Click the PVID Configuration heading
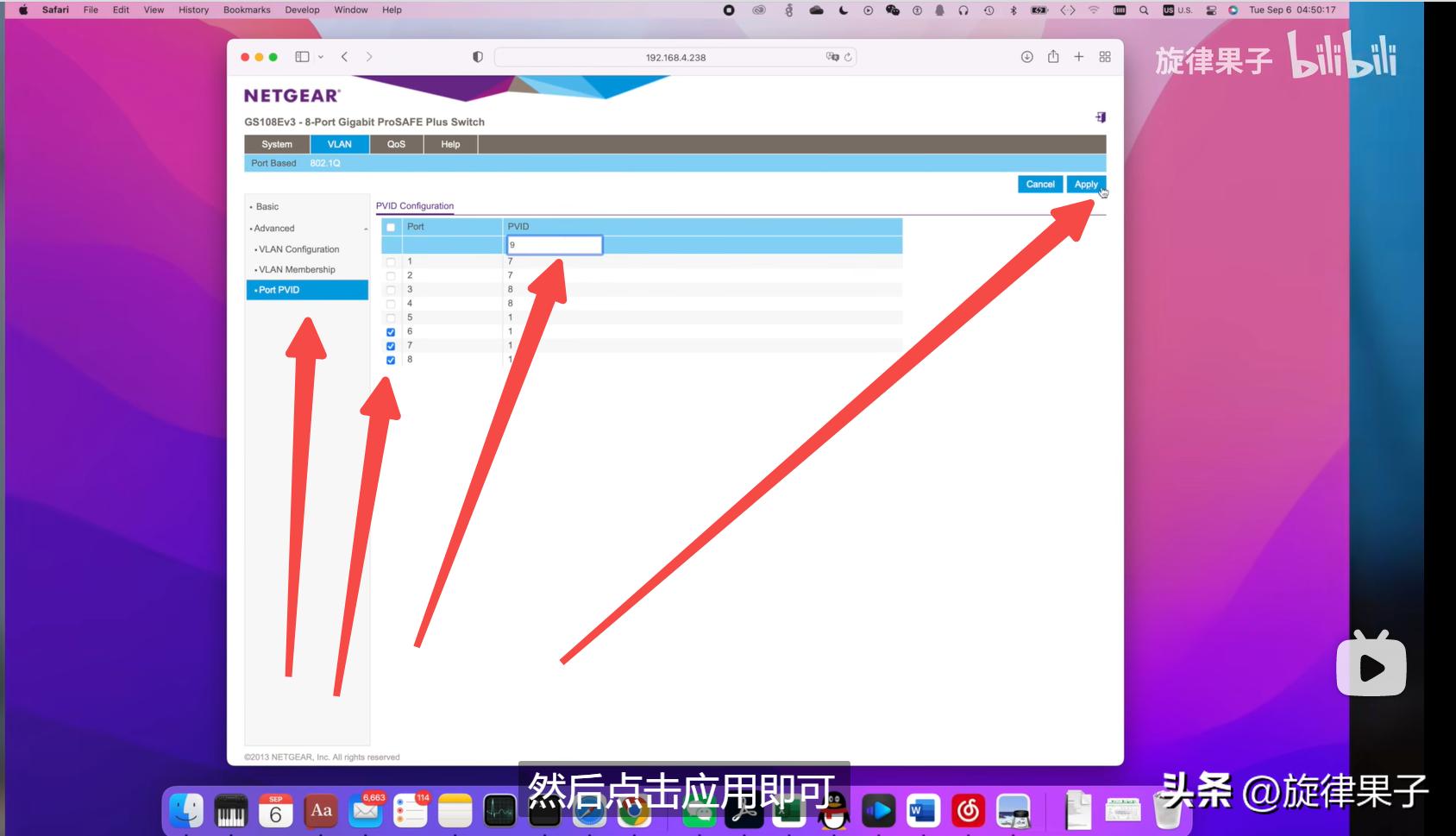Viewport: 1456px width, 836px height. click(415, 206)
